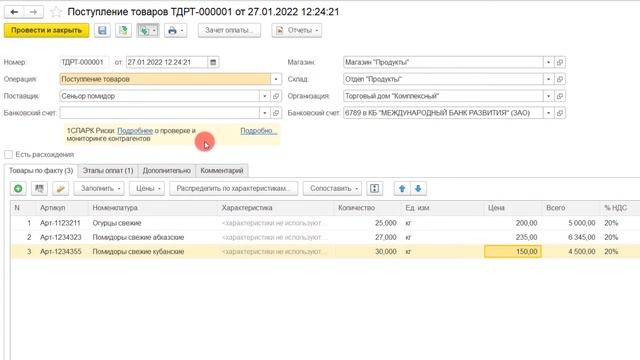Switch to the Товары по факту (3) tab
The width and height of the screenshot is (640, 360).
pyautogui.click(x=41, y=171)
